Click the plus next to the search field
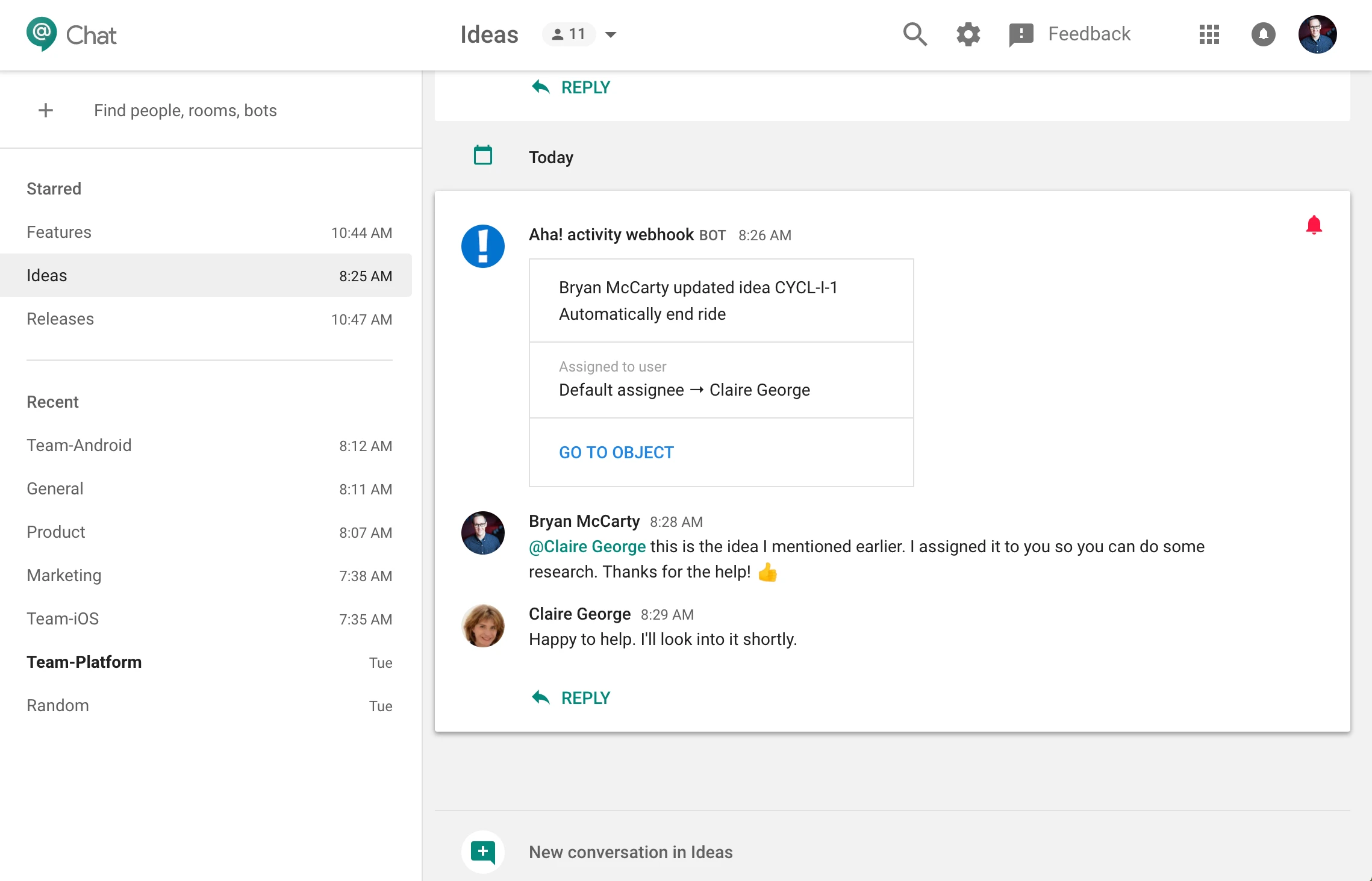The image size is (1372, 881). (x=46, y=110)
